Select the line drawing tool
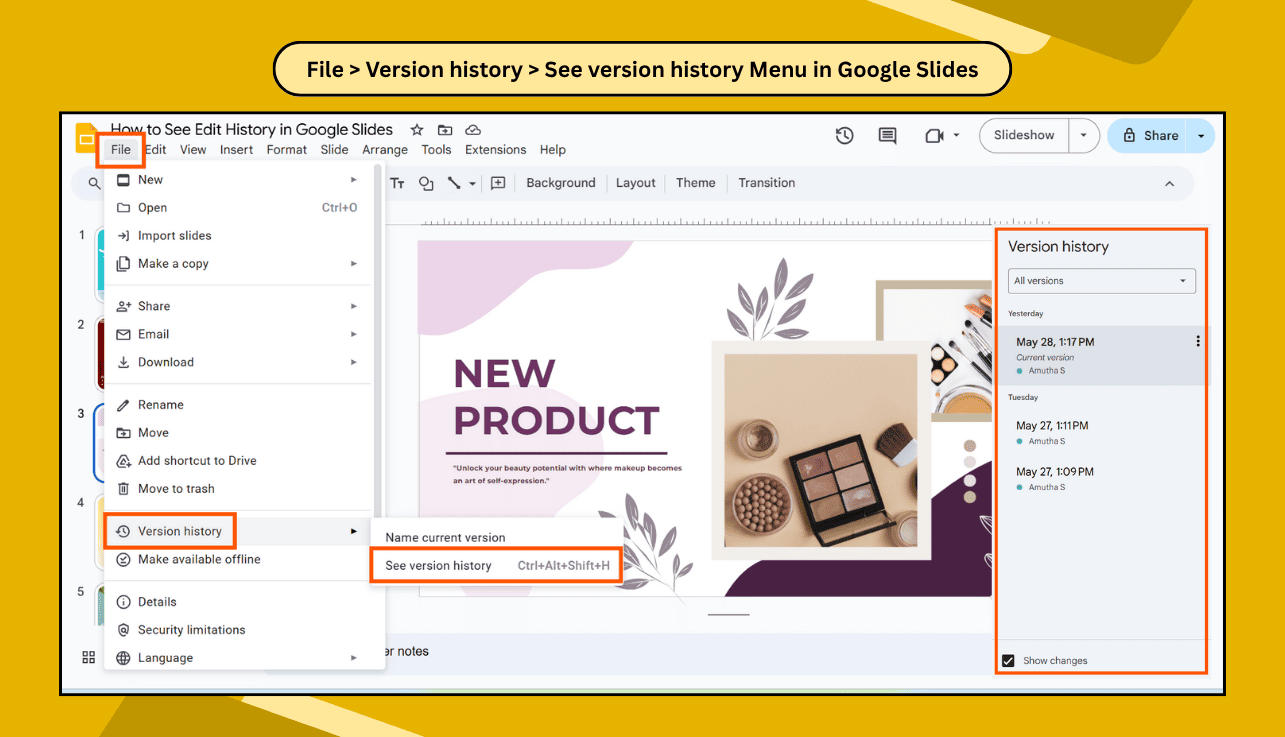 tap(453, 183)
